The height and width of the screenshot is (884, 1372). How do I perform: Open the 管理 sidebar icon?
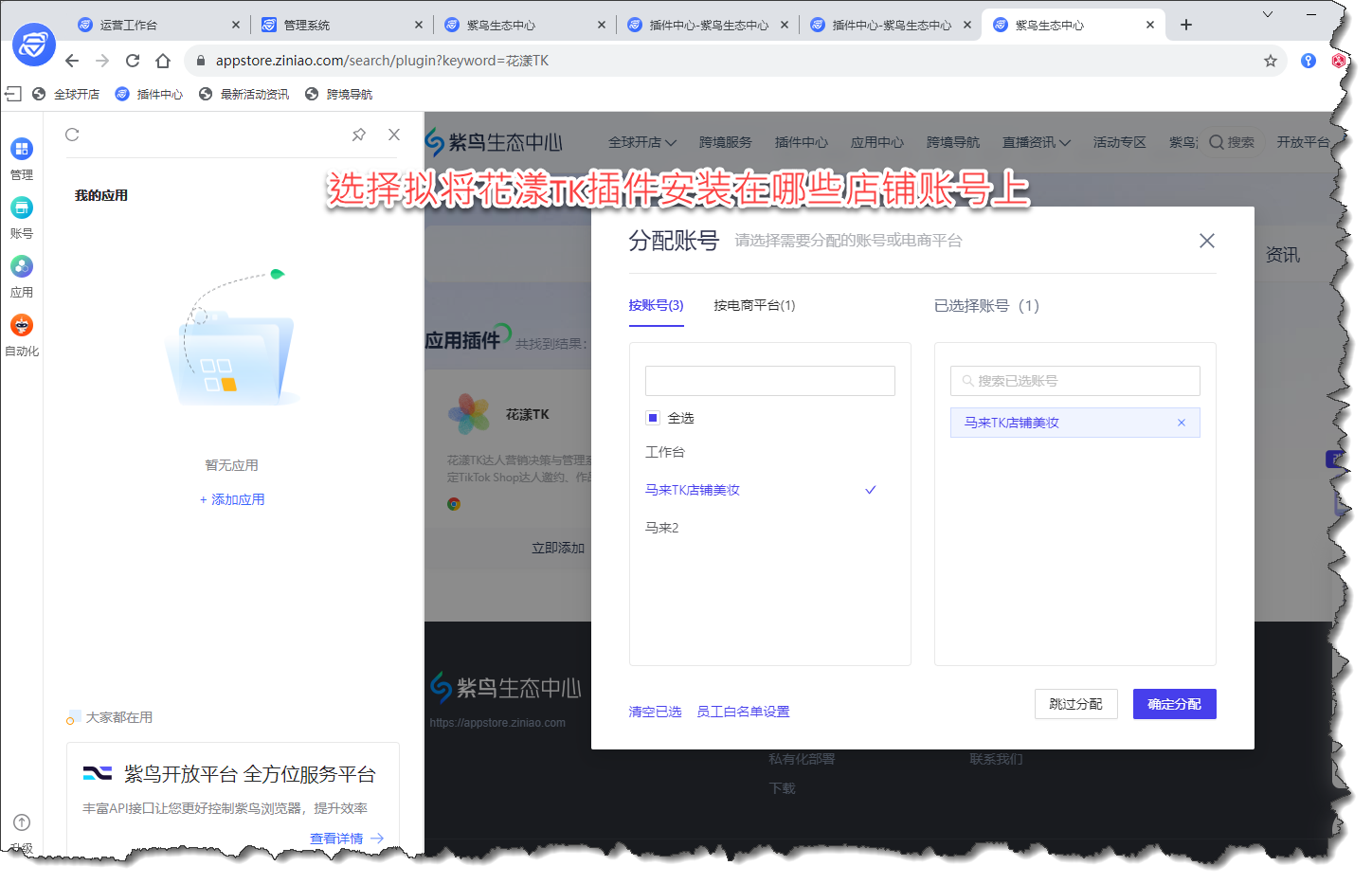click(x=22, y=150)
